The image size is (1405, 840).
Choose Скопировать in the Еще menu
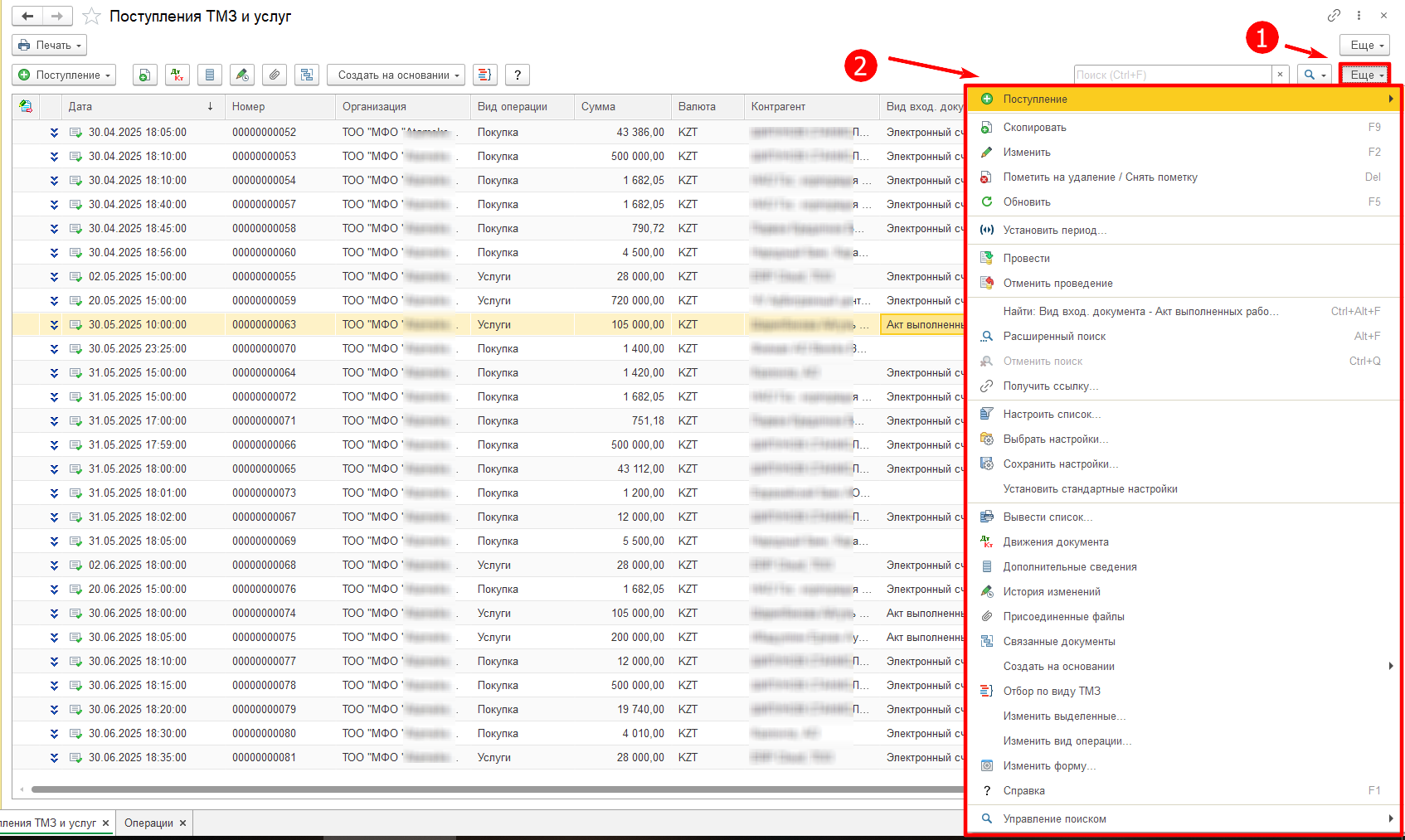click(1184, 127)
